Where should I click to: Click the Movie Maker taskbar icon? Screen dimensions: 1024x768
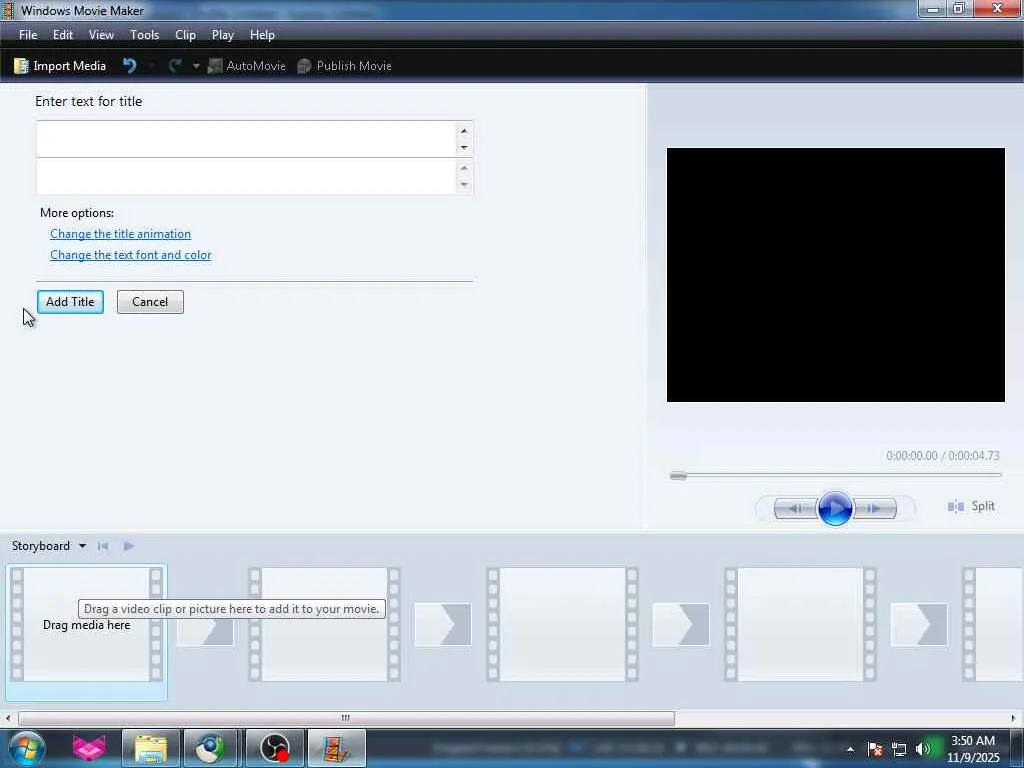(336, 748)
